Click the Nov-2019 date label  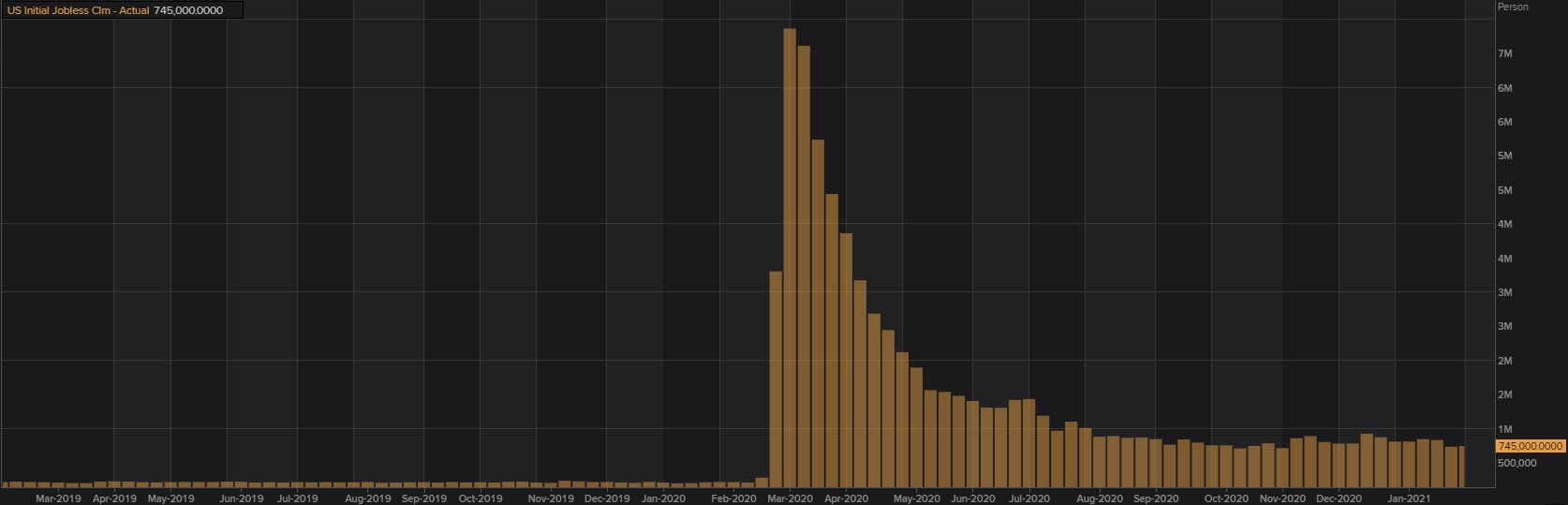551,498
